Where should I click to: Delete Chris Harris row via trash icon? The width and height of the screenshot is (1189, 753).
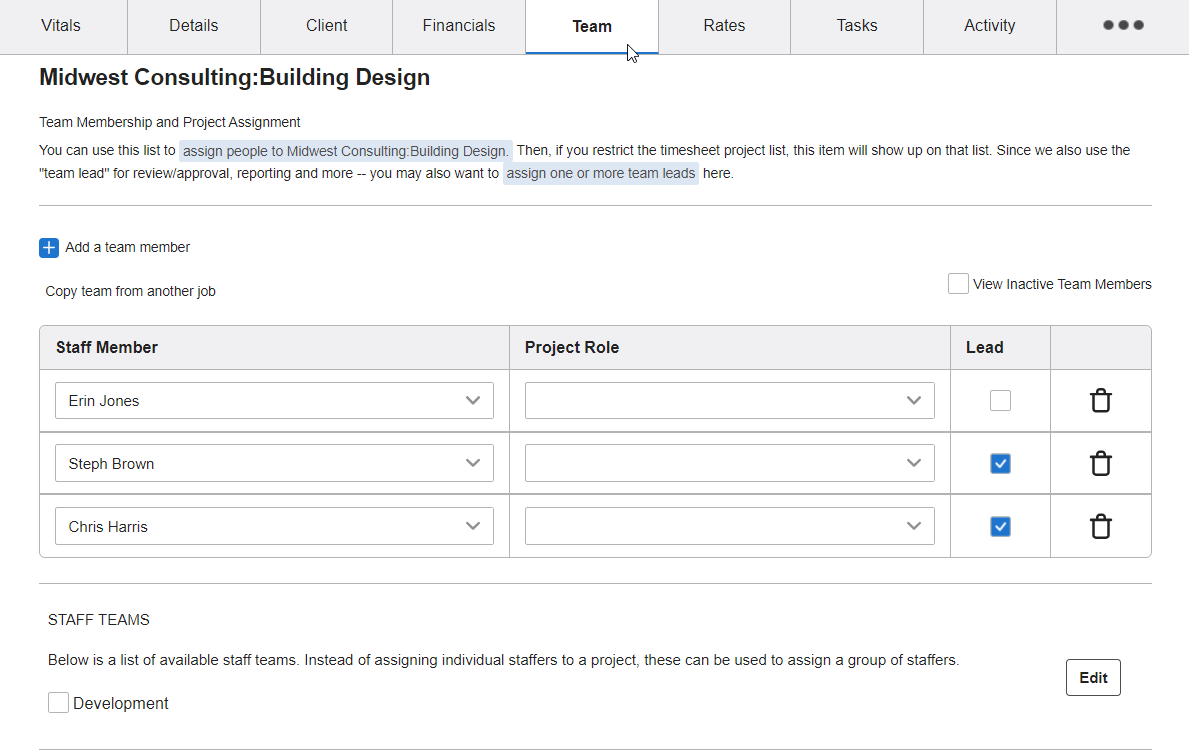tap(1100, 526)
